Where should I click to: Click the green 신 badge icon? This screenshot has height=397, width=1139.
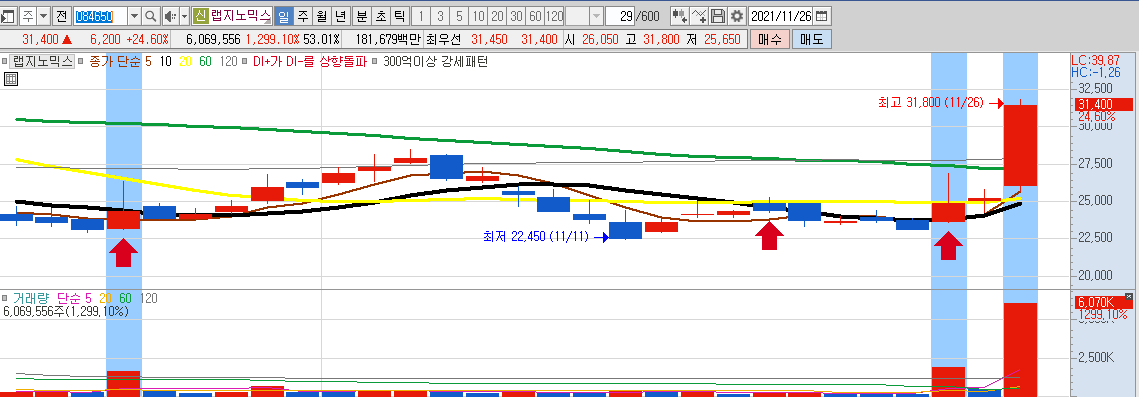200,15
